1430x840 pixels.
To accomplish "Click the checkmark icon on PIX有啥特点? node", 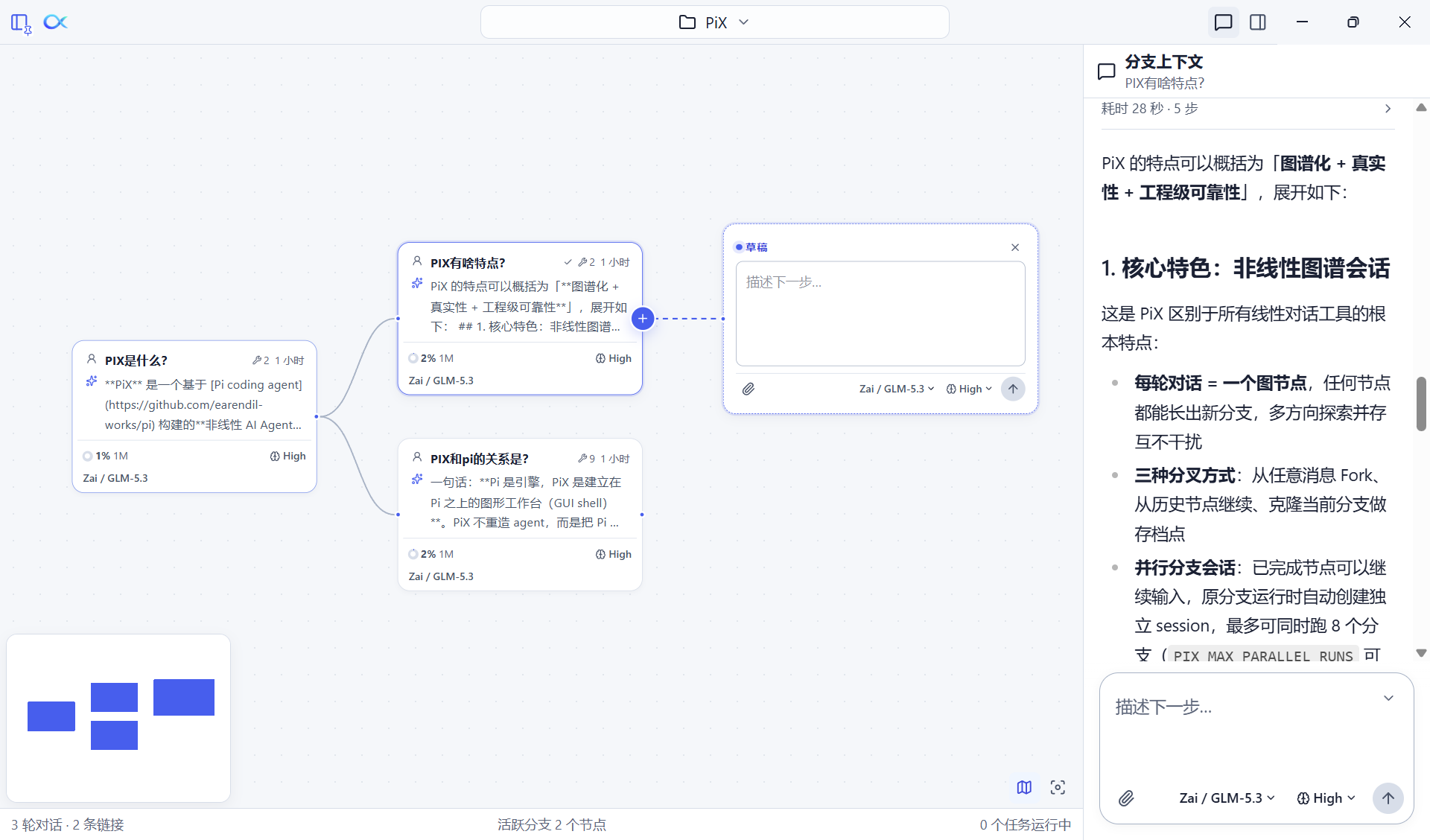I will pyautogui.click(x=568, y=262).
